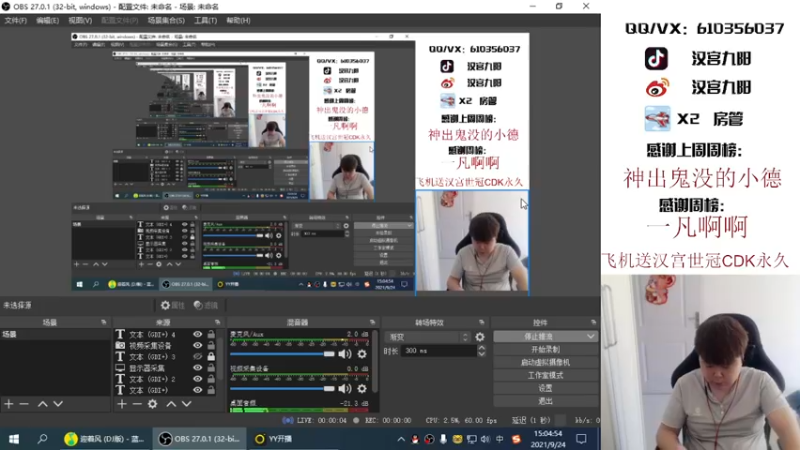The image size is (800, 450).
Task: Click the Windows Start button
Action: click(x=14, y=439)
